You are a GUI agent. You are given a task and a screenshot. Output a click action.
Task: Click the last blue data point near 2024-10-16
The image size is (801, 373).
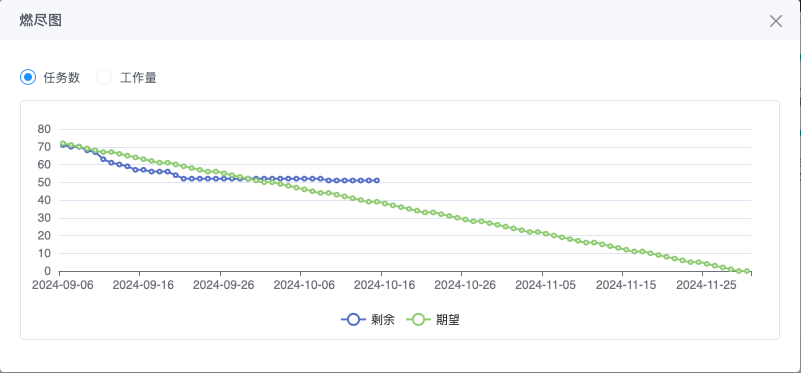point(377,180)
